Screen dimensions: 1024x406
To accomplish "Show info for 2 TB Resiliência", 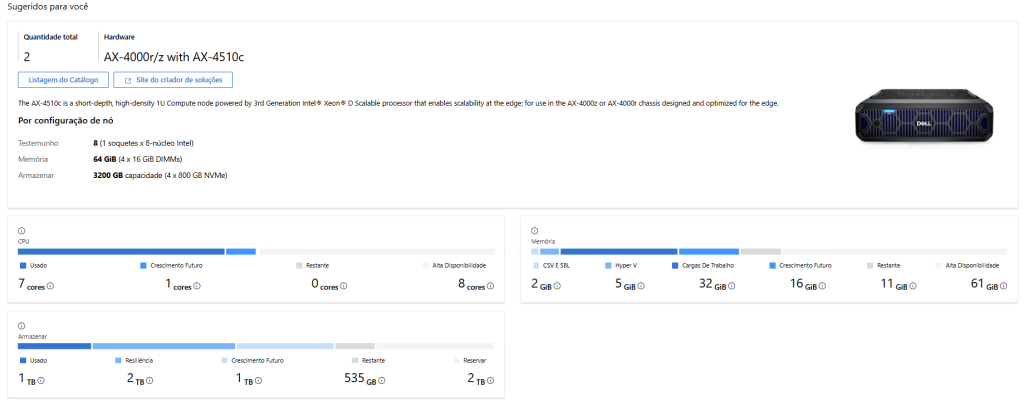I will tap(150, 381).
